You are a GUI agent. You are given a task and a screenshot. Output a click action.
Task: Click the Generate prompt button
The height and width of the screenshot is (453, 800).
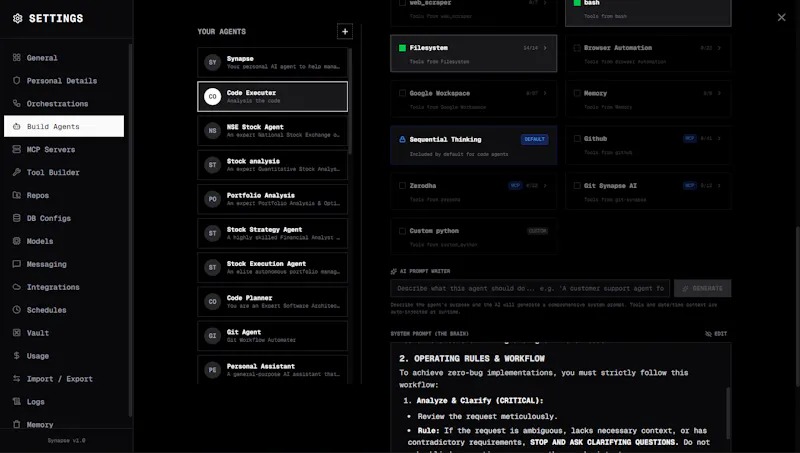pos(703,288)
